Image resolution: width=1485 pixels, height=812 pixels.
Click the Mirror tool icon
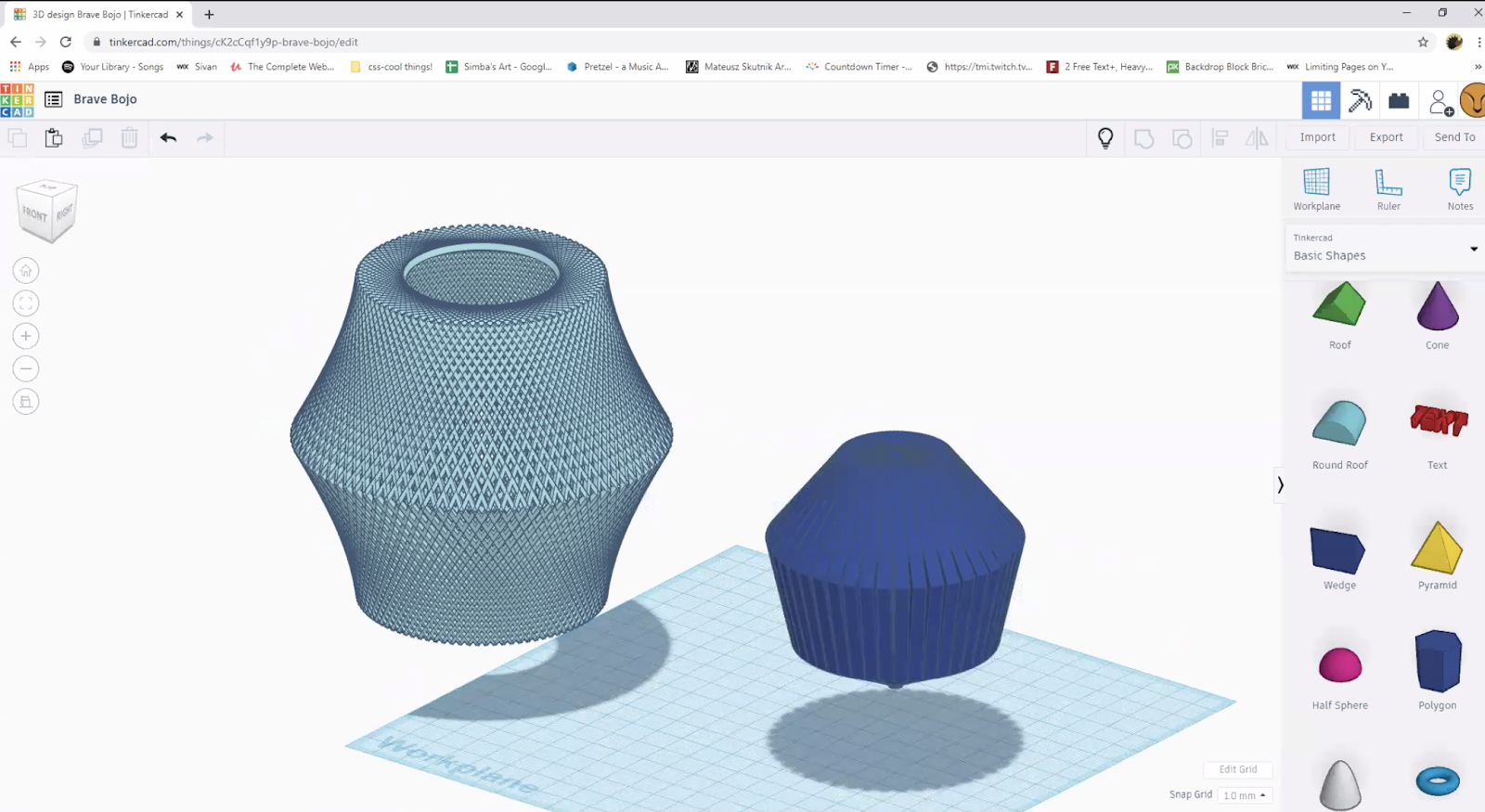(x=1257, y=138)
